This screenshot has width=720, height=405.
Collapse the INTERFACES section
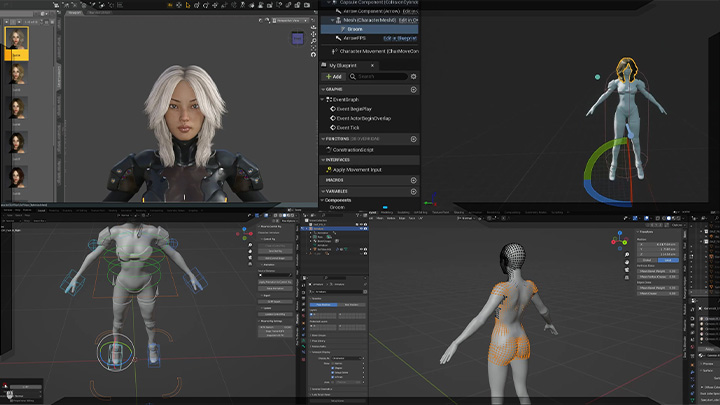[323, 160]
